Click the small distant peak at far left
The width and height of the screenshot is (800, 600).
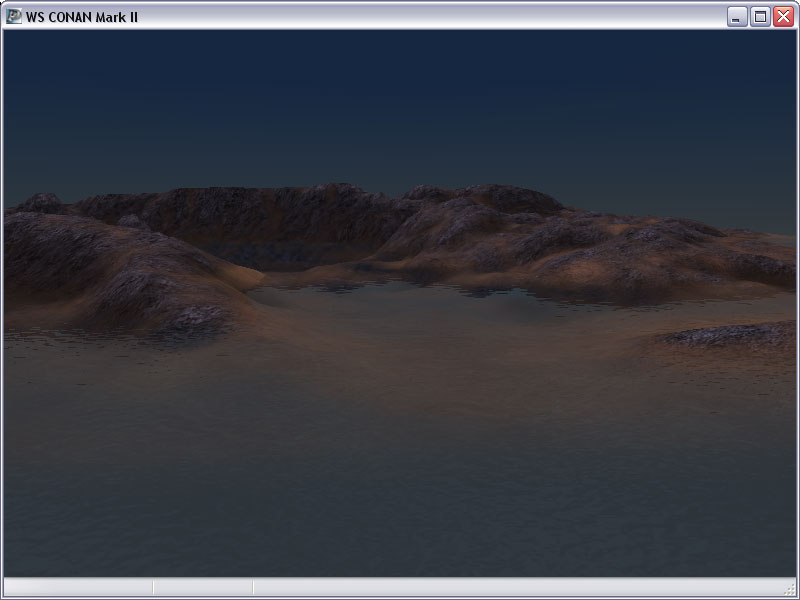tap(40, 202)
